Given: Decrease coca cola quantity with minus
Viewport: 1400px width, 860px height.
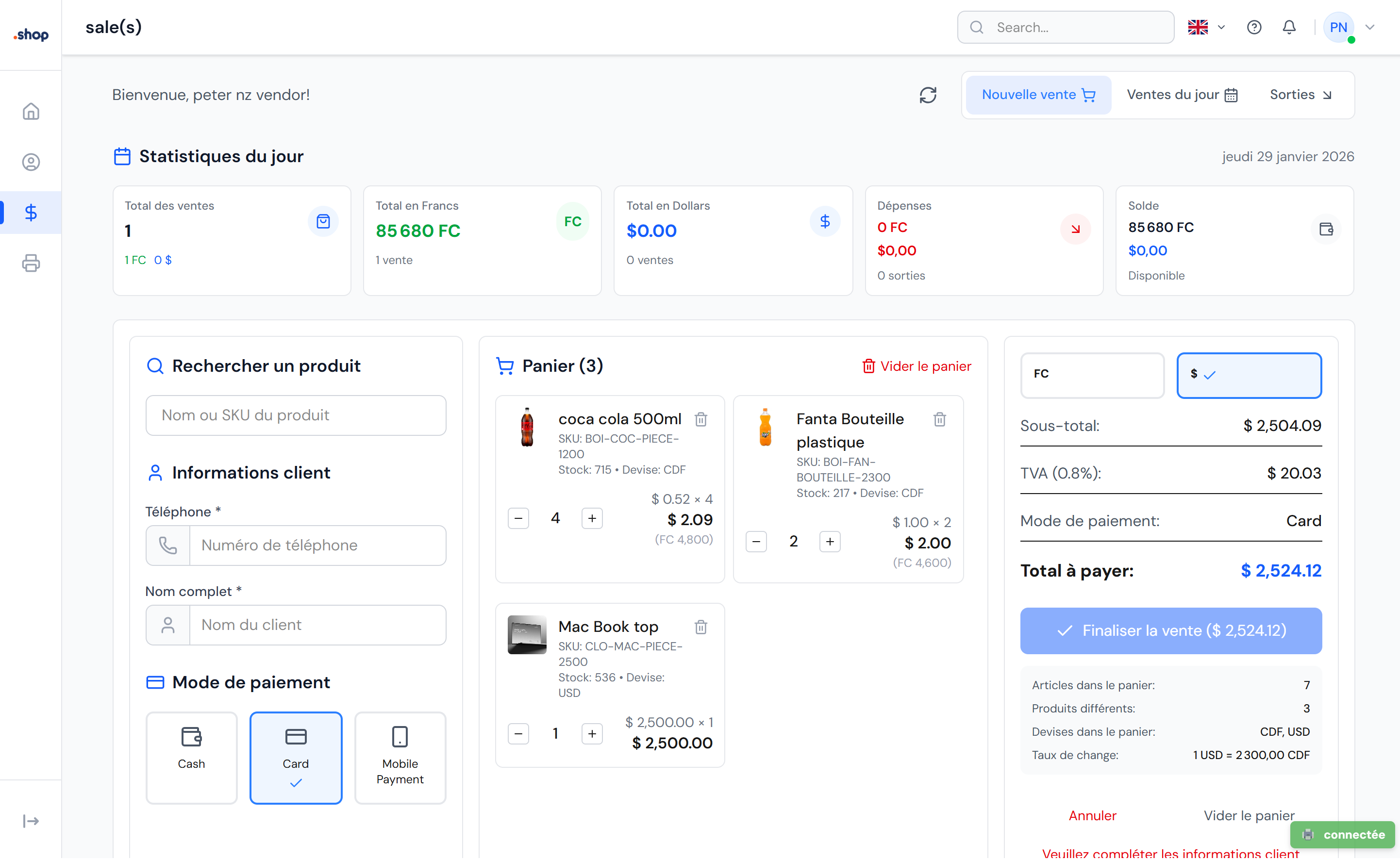Looking at the screenshot, I should [x=517, y=518].
